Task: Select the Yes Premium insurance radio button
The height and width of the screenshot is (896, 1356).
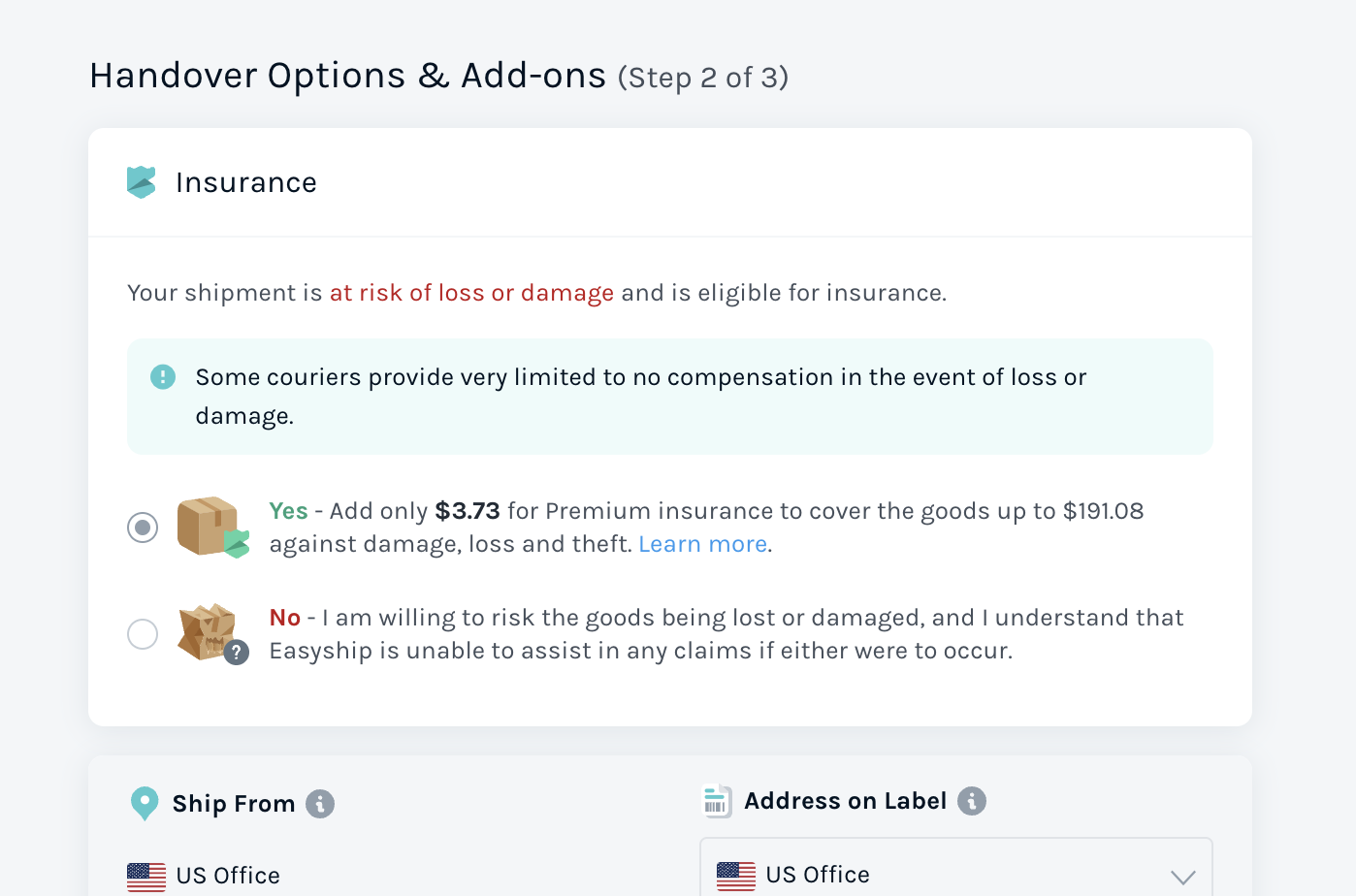Action: pyautogui.click(x=142, y=527)
